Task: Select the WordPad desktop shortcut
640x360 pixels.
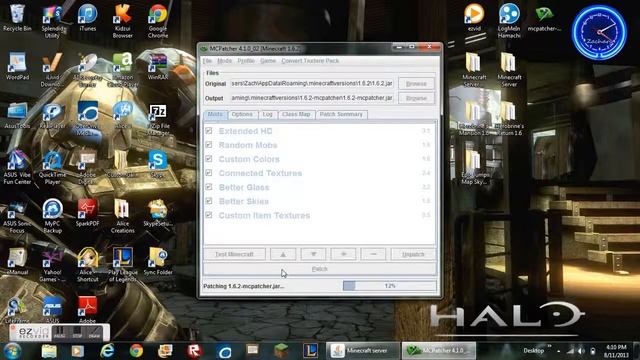Action: click(17, 66)
